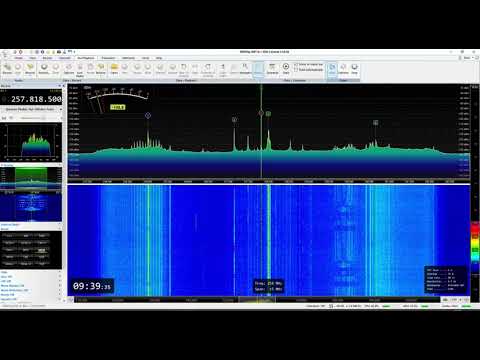Switch to the Receive ribbon tab
Screen dimensions: 480x360
[47, 58]
